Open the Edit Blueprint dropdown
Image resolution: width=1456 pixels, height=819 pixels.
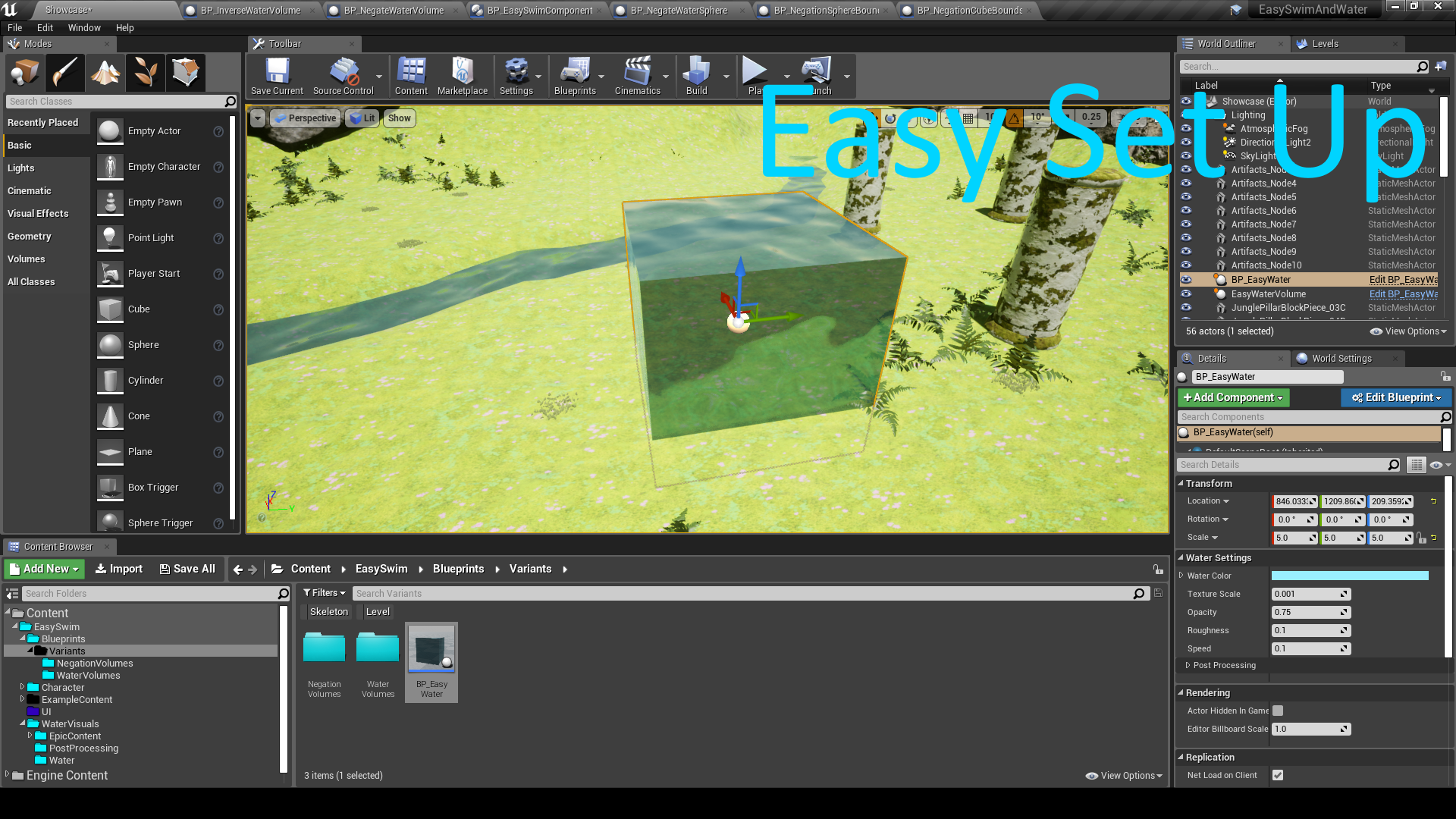(x=1396, y=397)
